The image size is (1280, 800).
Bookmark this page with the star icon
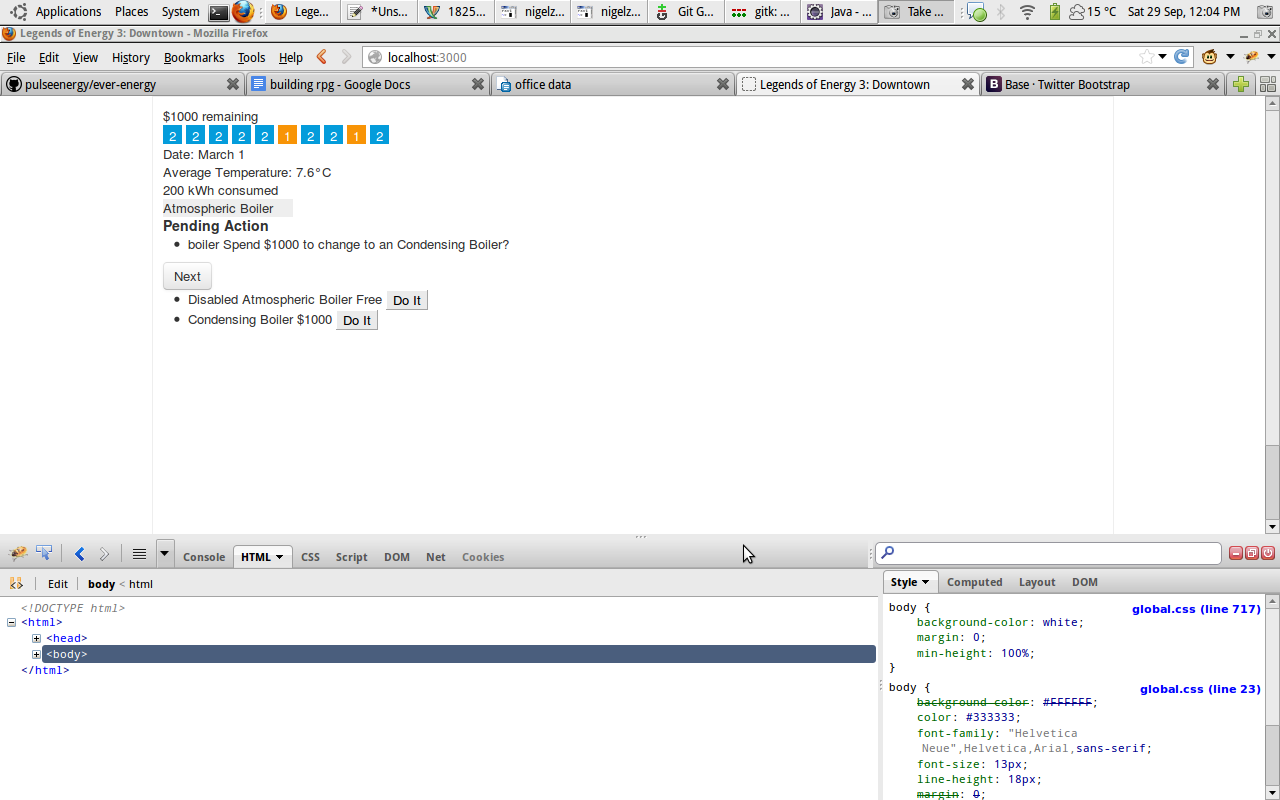click(1146, 57)
